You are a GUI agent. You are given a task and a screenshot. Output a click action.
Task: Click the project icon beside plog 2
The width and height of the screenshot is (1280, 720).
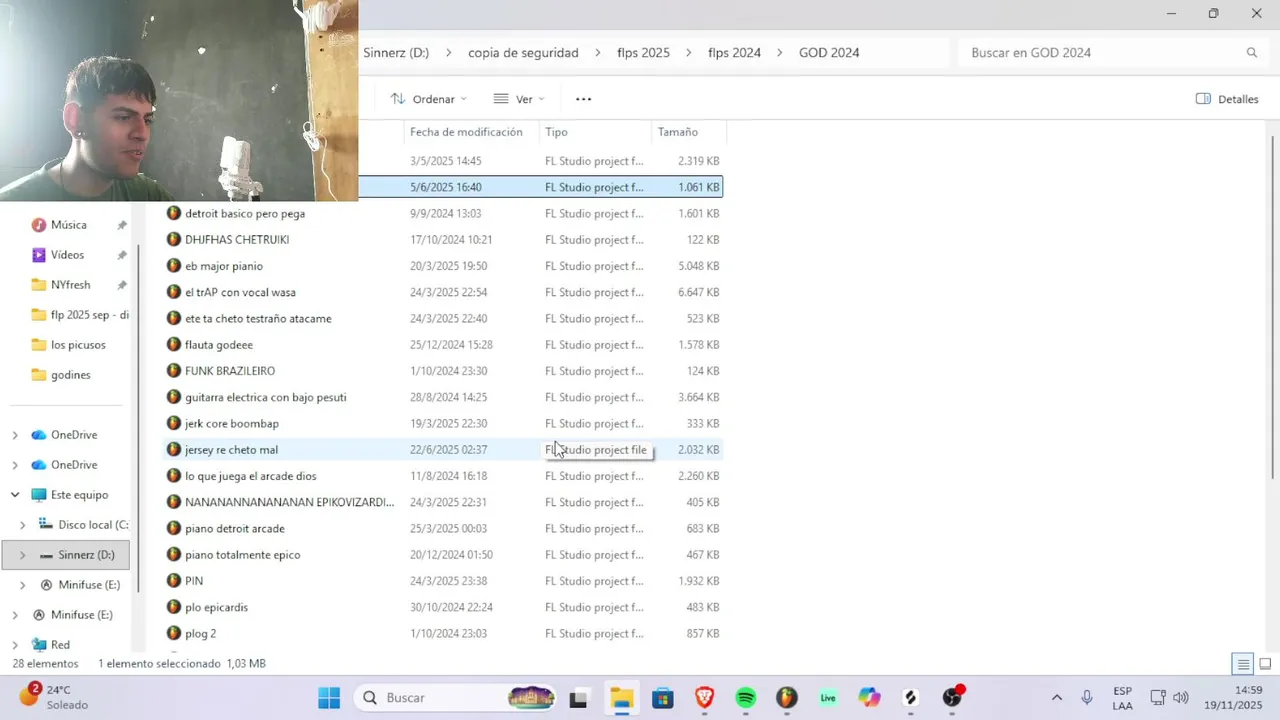pos(174,634)
